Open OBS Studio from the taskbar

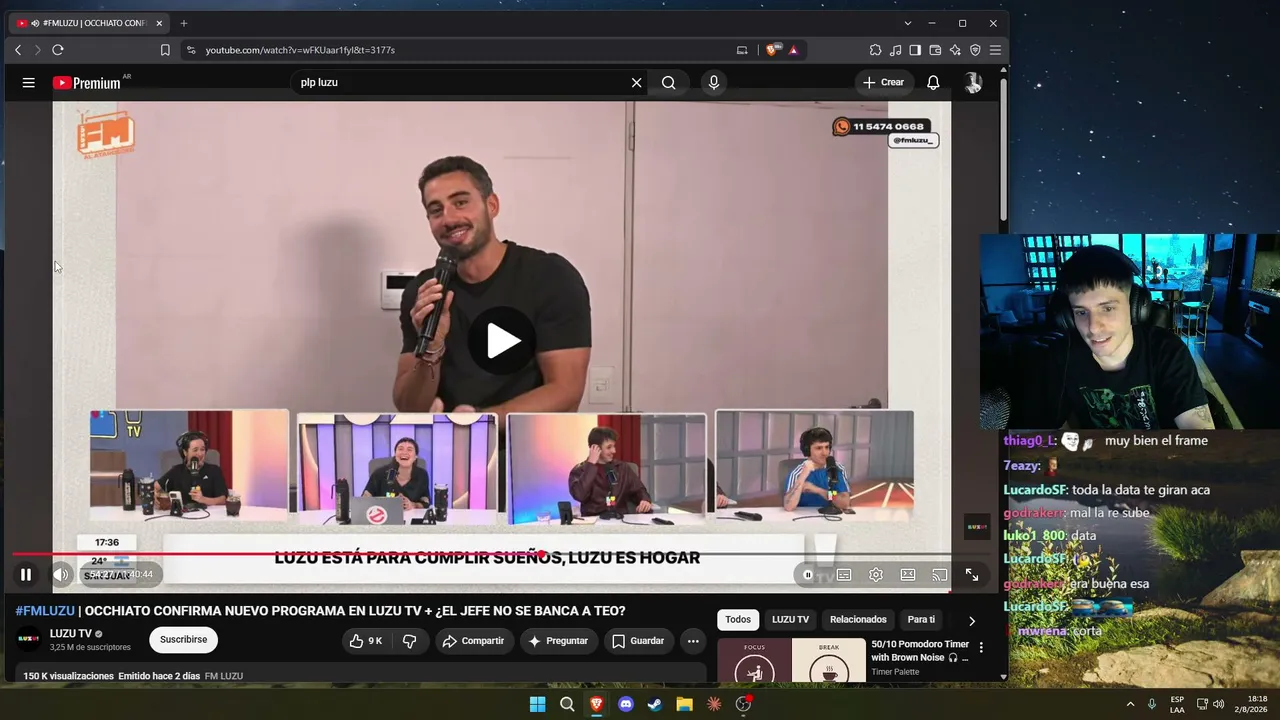pos(743,704)
